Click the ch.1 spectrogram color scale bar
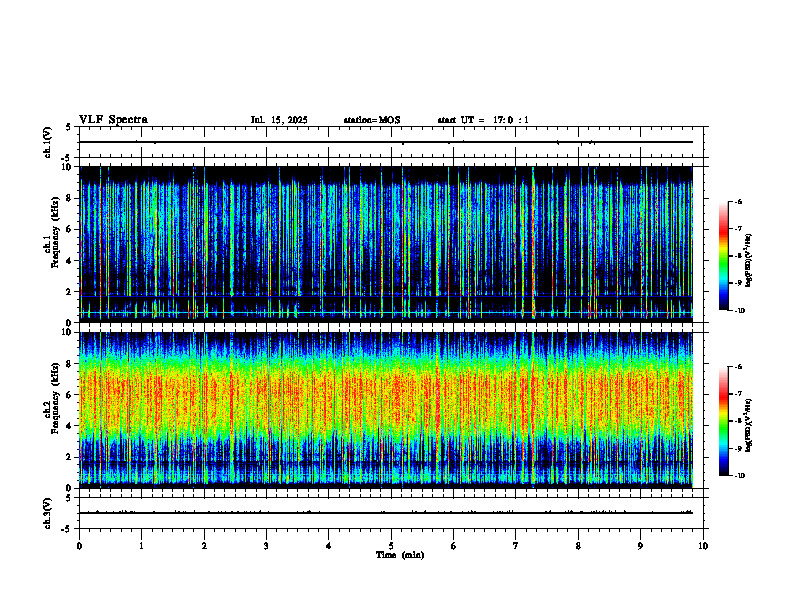792x612 pixels. click(724, 256)
